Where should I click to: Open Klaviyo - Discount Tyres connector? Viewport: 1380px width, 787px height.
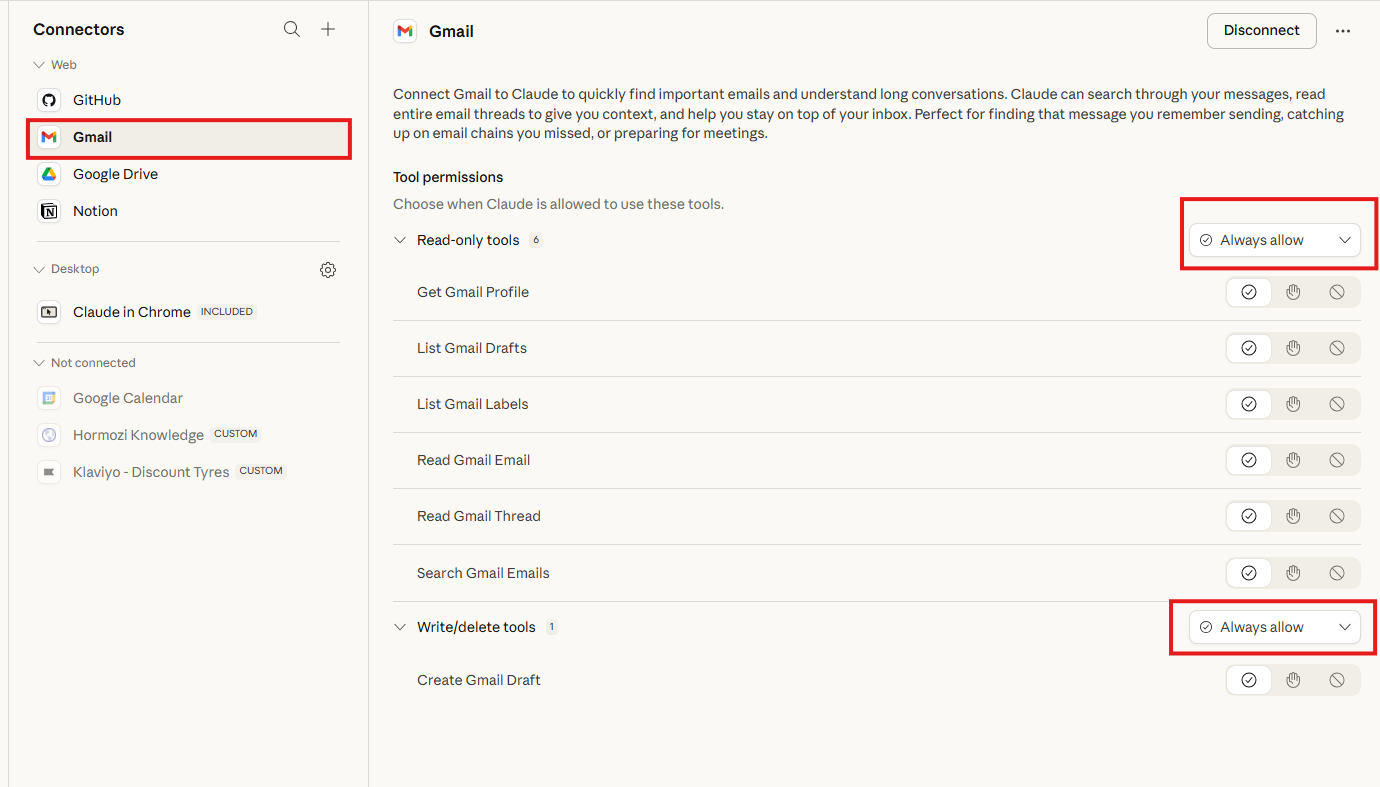coord(188,472)
